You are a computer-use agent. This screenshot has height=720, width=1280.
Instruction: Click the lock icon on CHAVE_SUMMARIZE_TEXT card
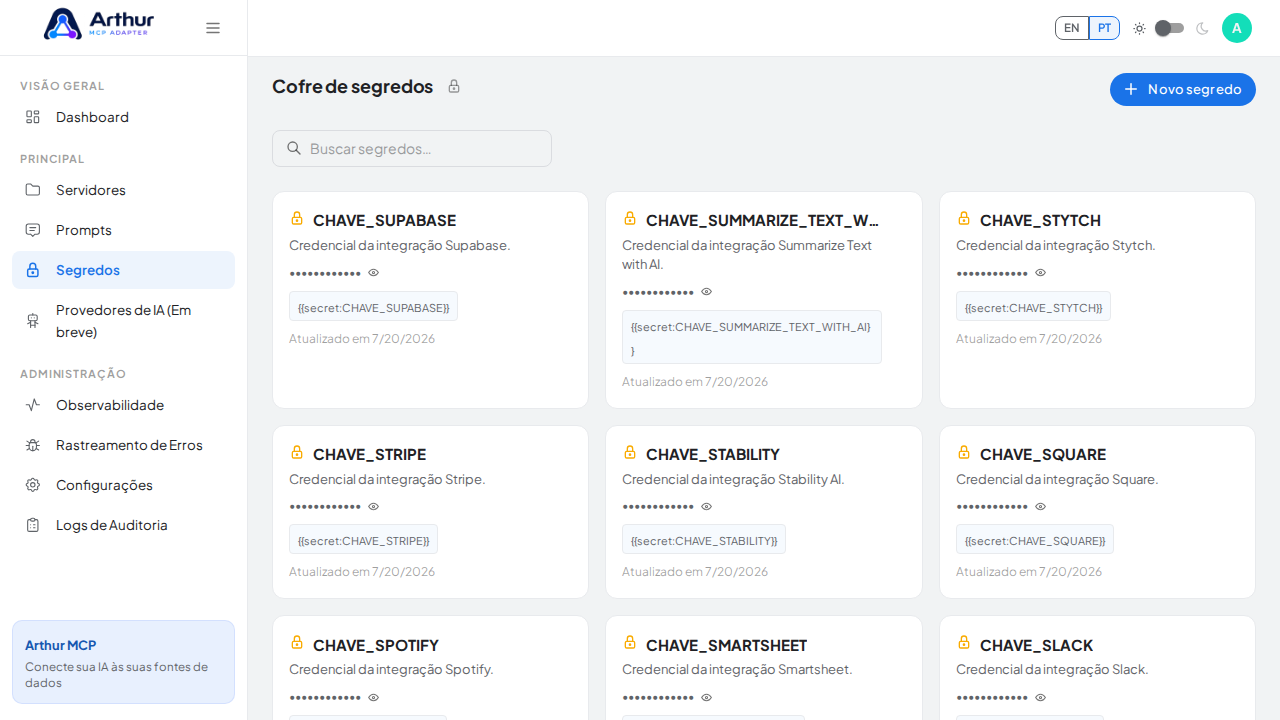(630, 218)
